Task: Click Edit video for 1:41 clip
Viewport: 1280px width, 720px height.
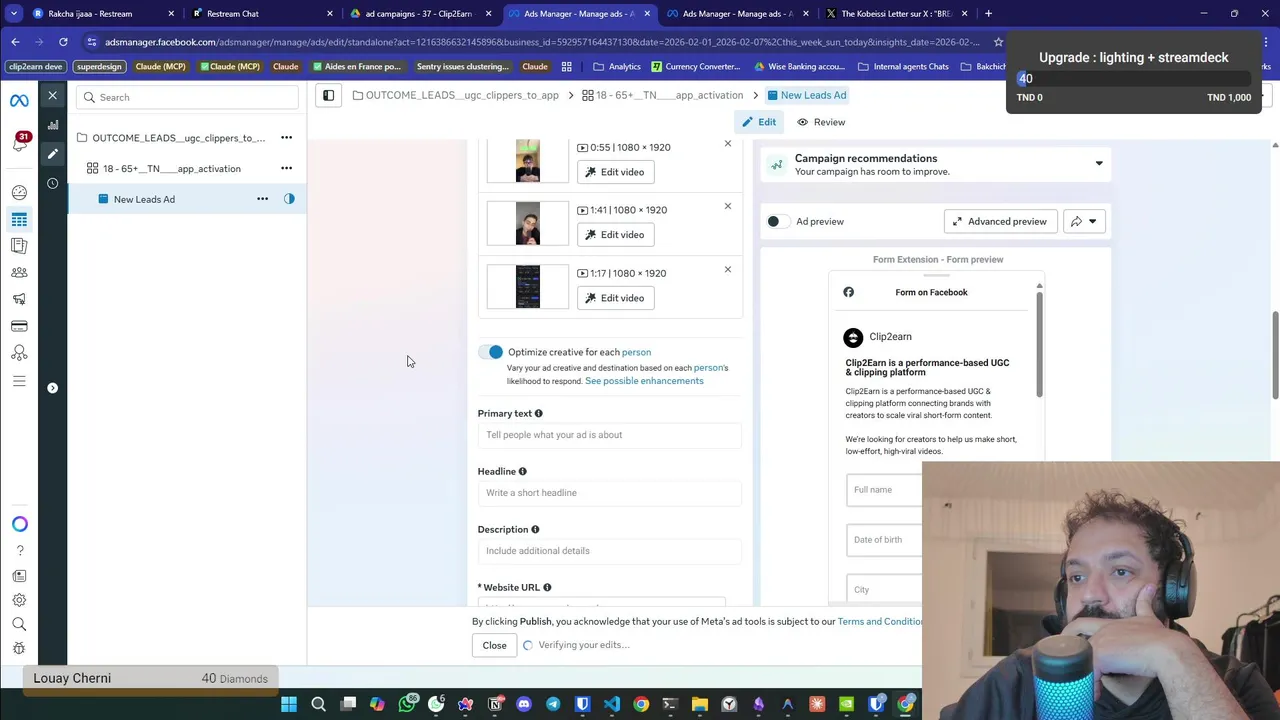Action: pos(615,235)
